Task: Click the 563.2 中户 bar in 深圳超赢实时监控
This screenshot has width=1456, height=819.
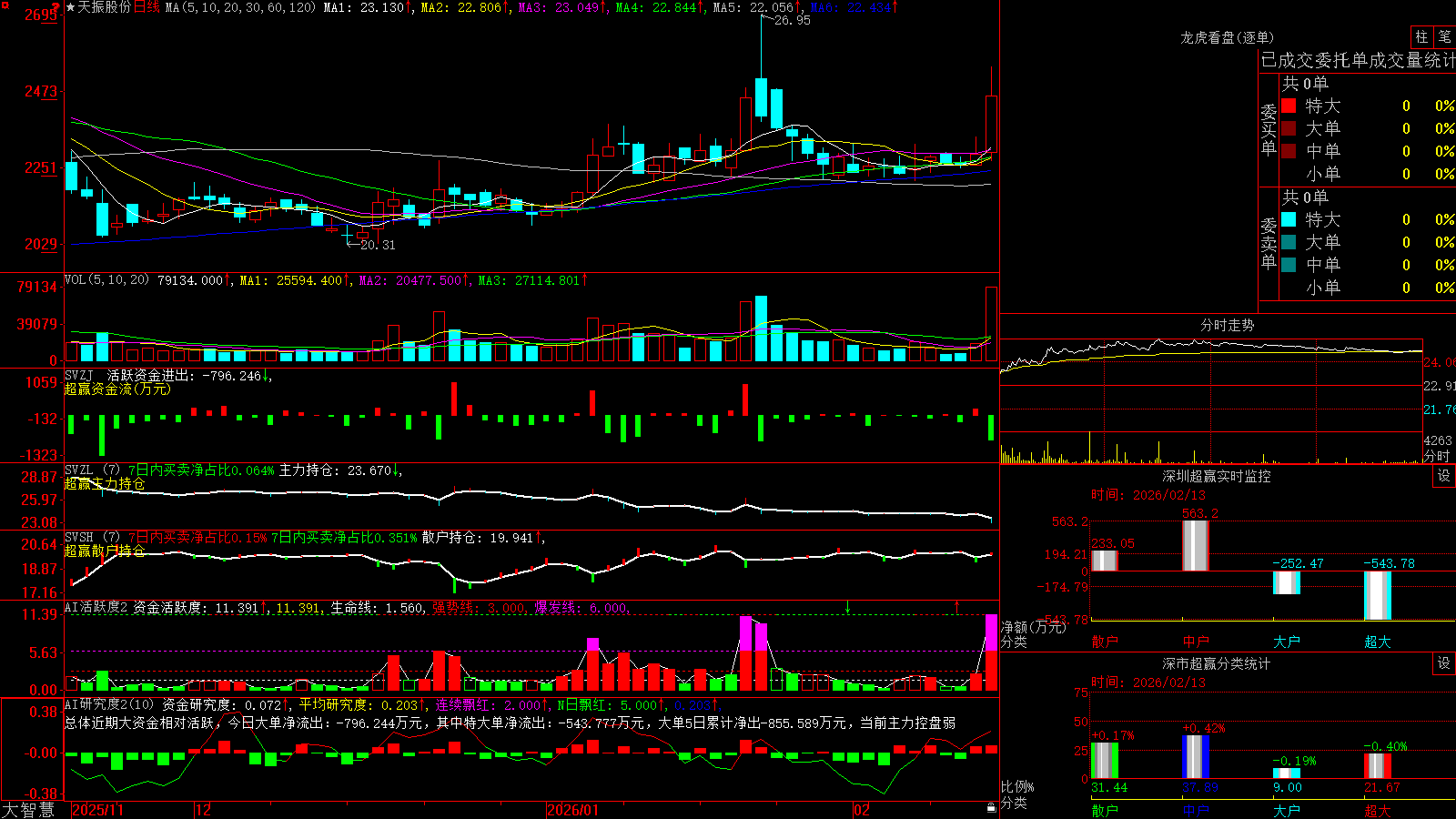Action: pos(1196,546)
